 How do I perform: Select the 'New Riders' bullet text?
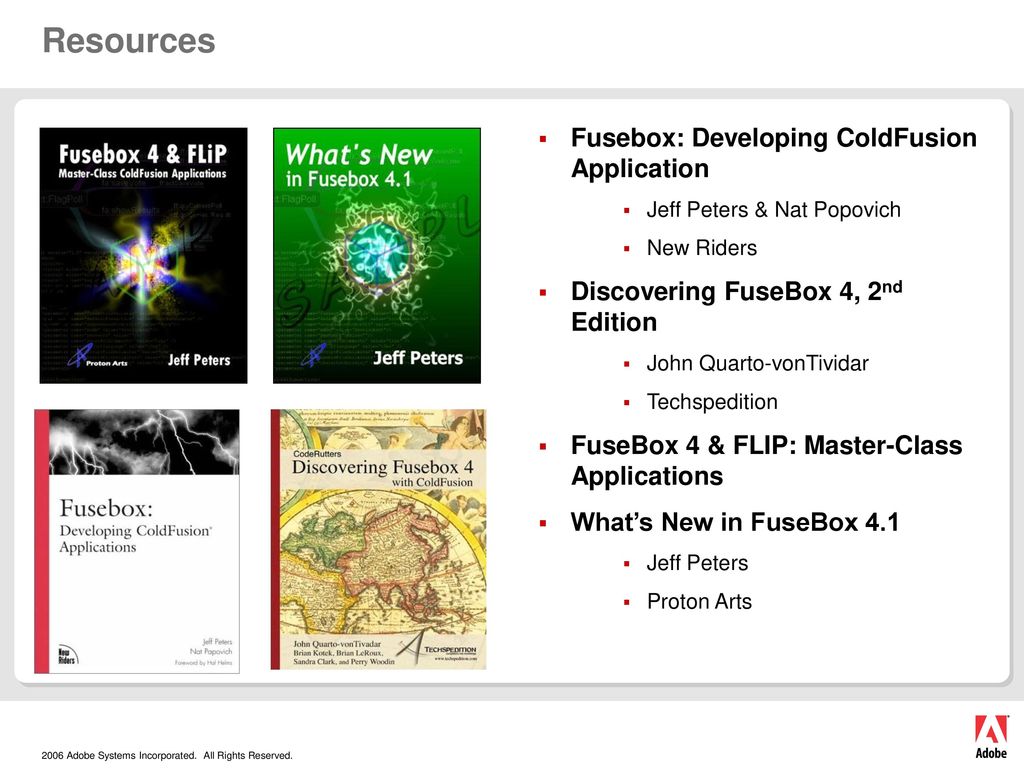(701, 248)
